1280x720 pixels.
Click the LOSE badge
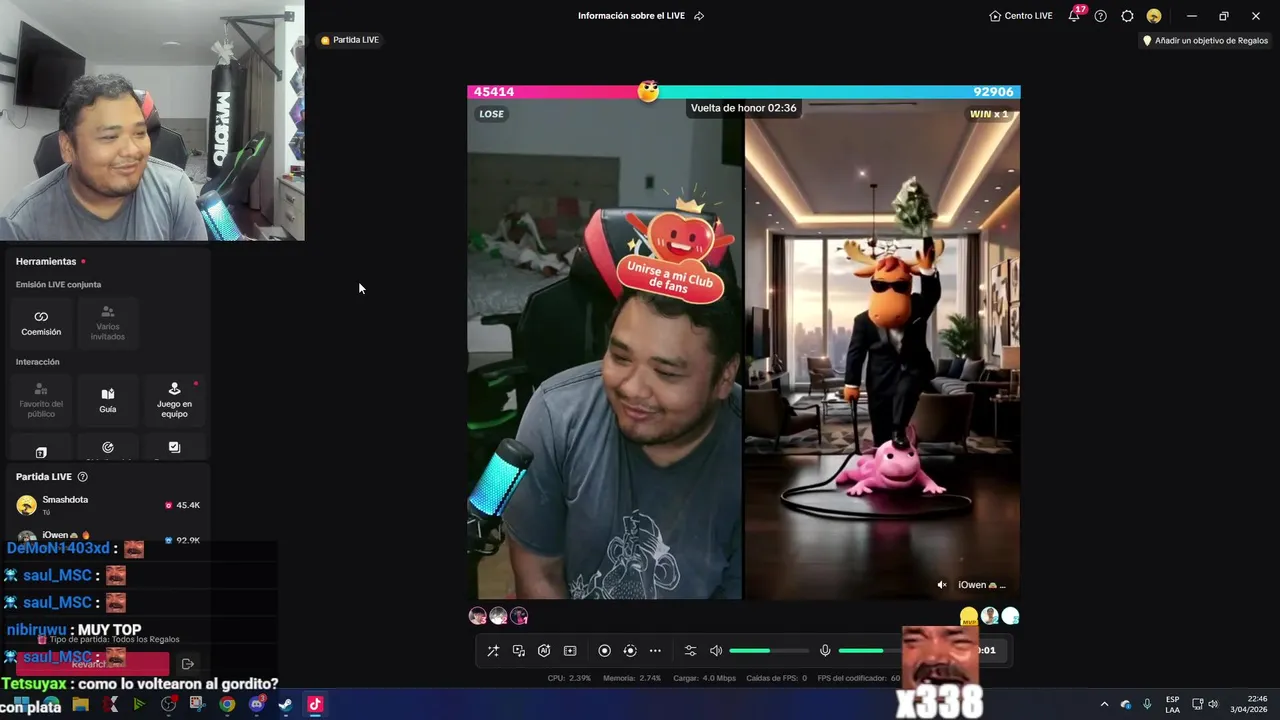tap(491, 114)
